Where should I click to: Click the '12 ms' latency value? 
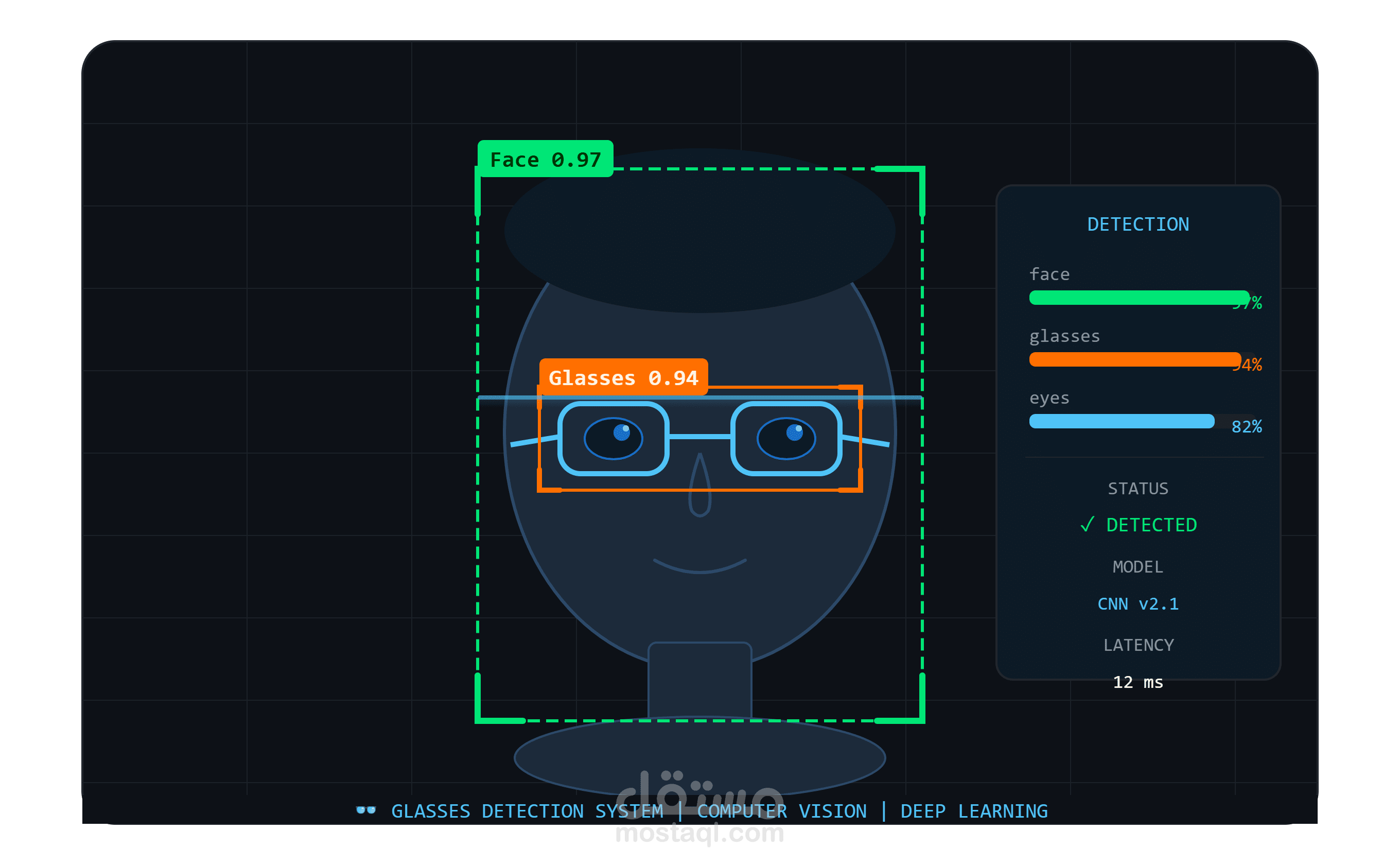coord(1138,683)
